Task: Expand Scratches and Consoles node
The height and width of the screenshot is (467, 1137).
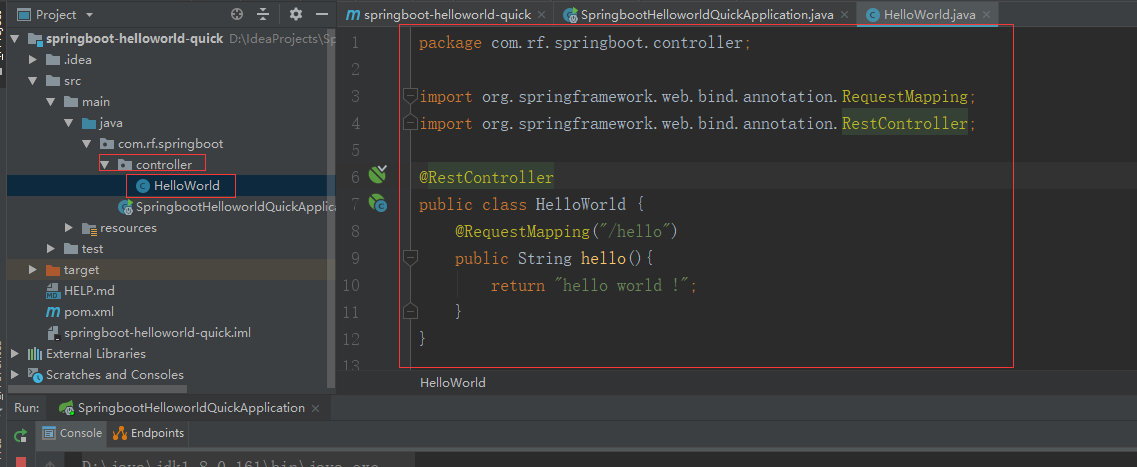Action: pos(15,375)
